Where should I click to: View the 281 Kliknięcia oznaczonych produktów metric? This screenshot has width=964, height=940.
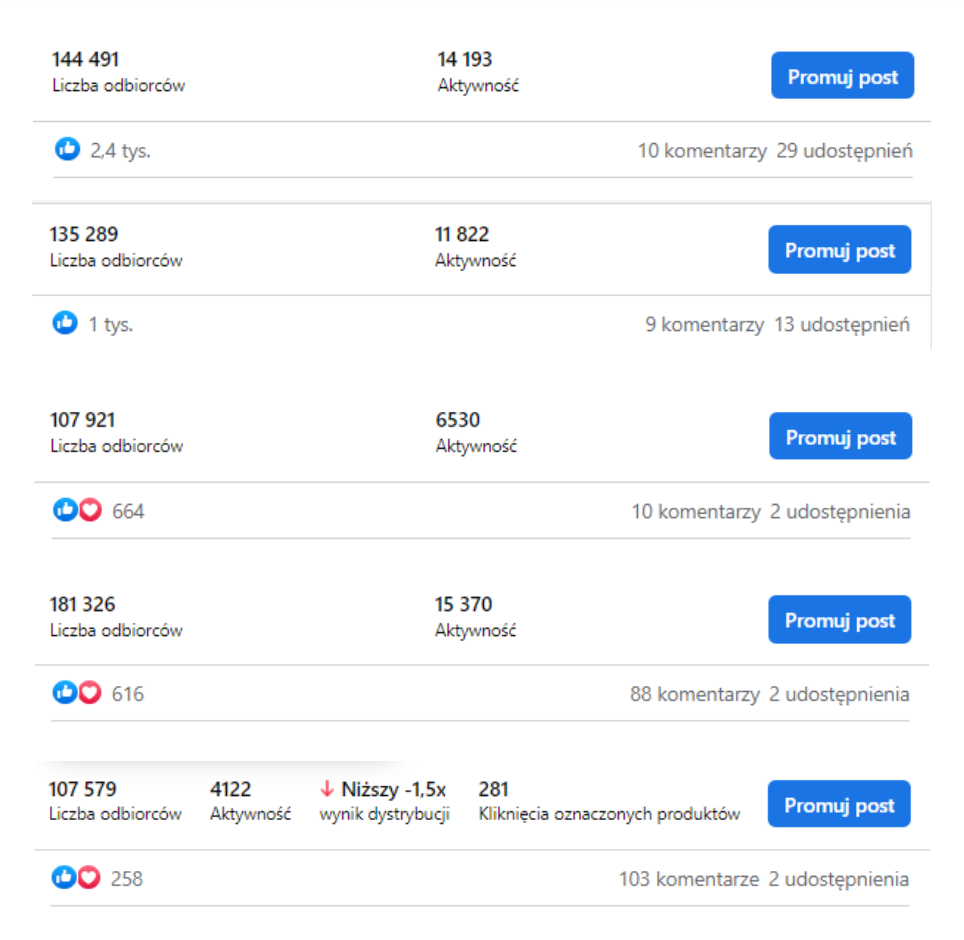[x=609, y=800]
